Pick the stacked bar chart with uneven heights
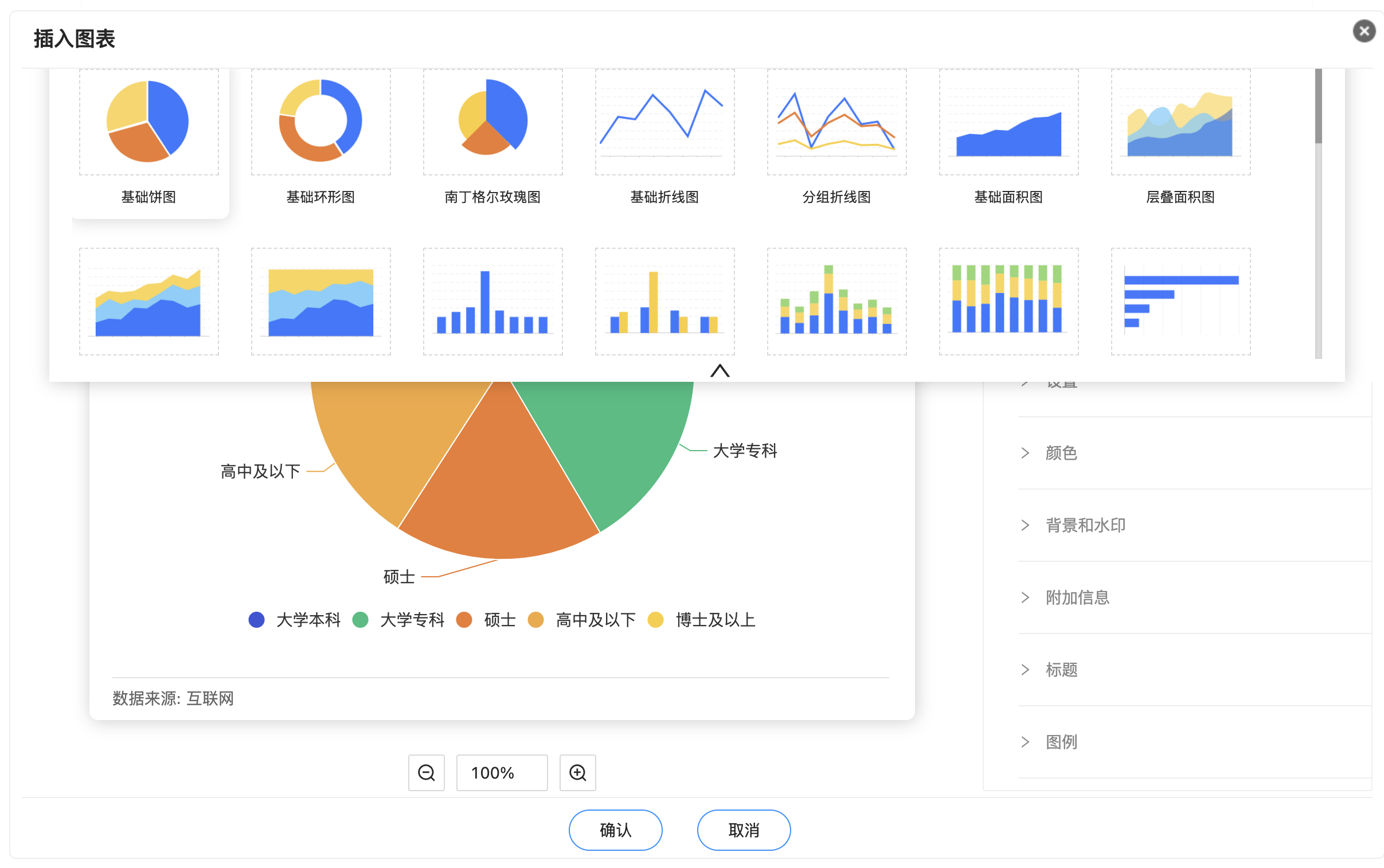 836,302
